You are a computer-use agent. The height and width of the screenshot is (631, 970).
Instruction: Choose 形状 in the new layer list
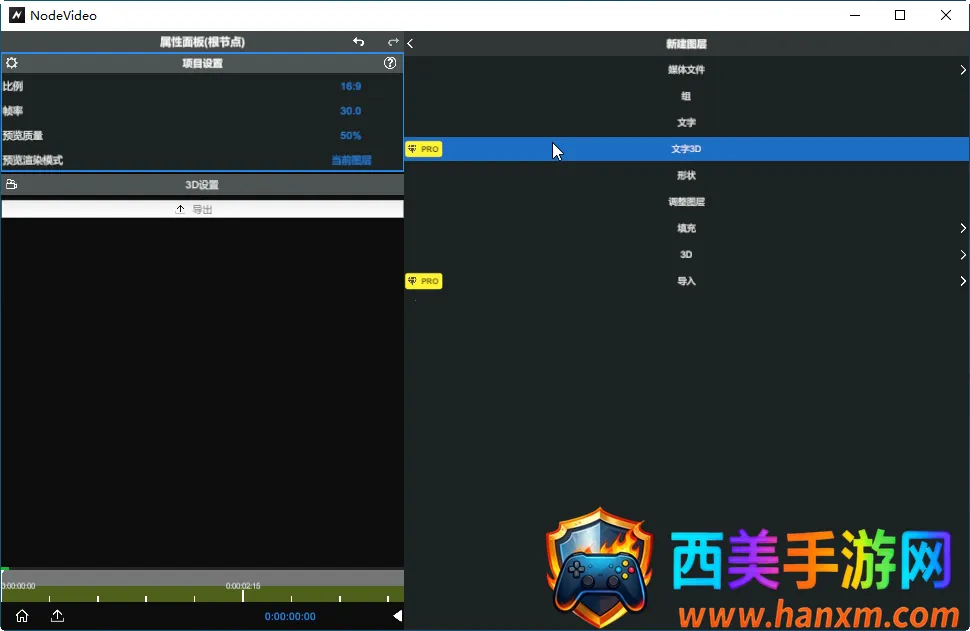pyautogui.click(x=686, y=176)
